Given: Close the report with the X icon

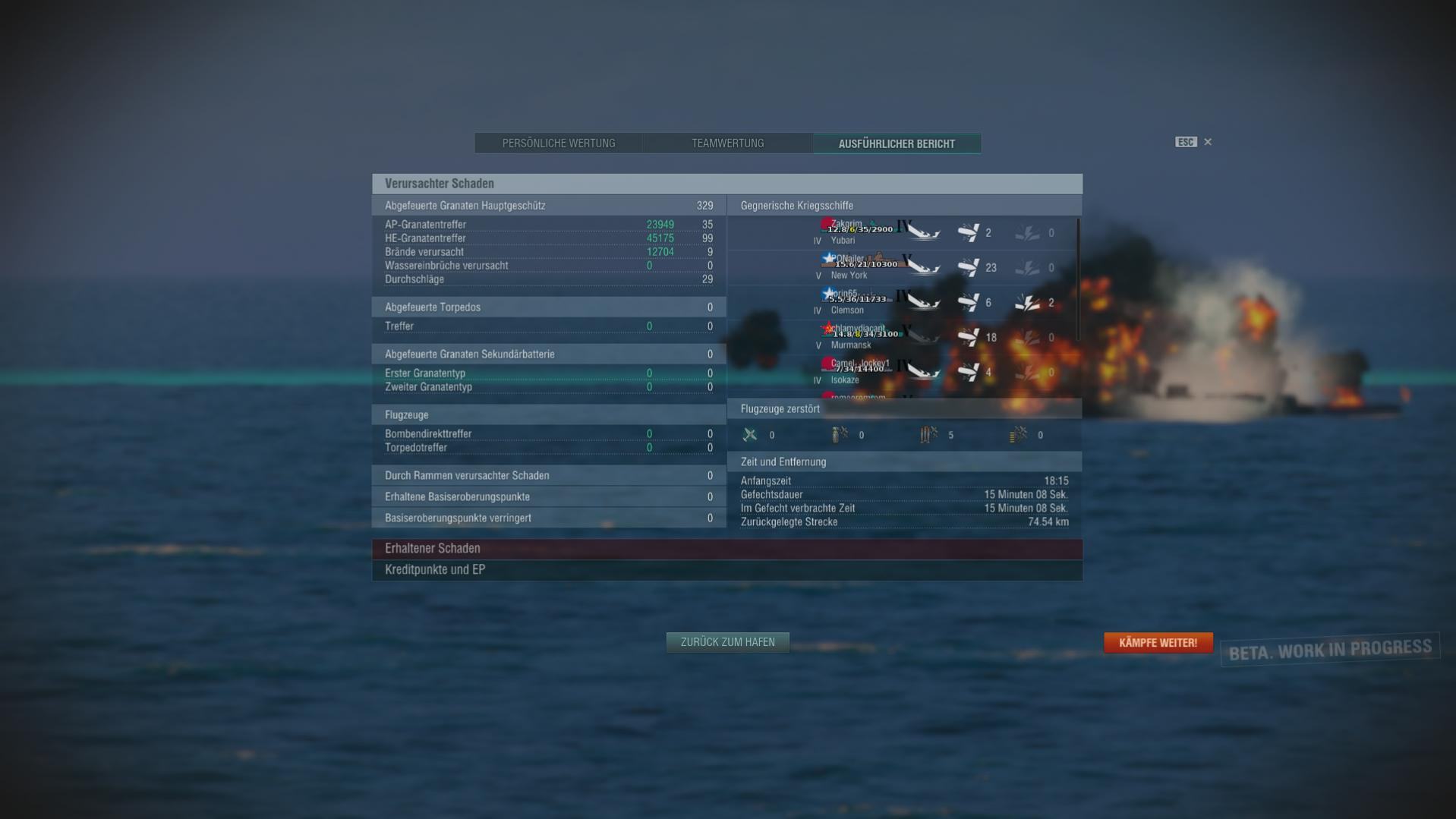Looking at the screenshot, I should point(1208,142).
